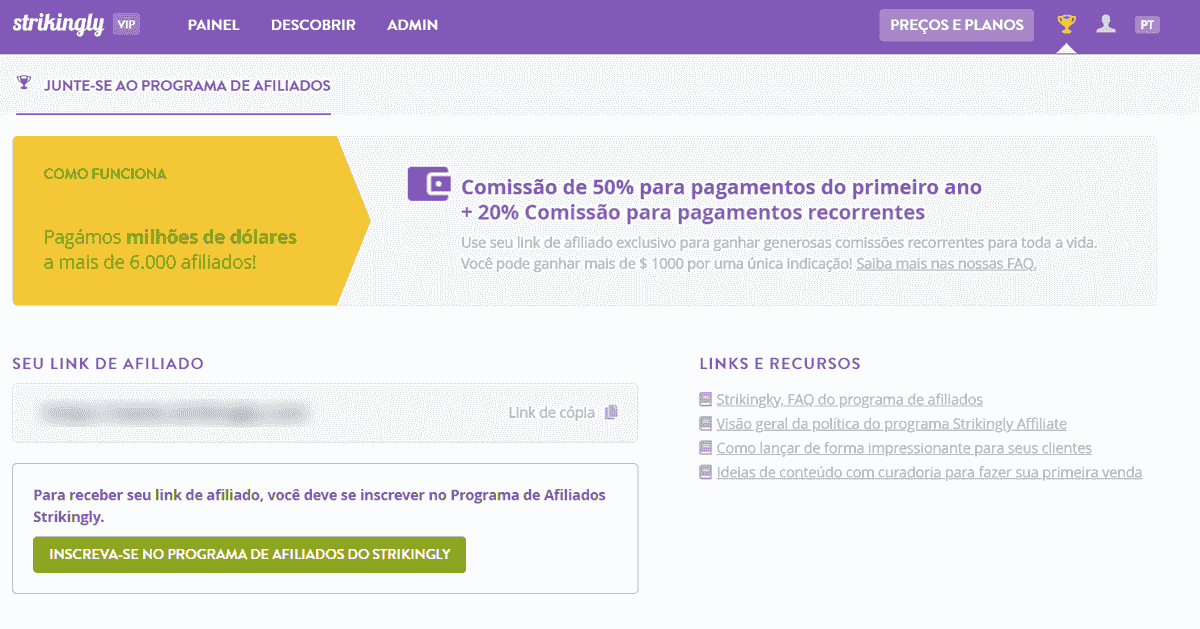Image resolution: width=1200 pixels, height=629 pixels.
Task: Click the Seu Link de Afiliado heading
Action: [x=108, y=363]
